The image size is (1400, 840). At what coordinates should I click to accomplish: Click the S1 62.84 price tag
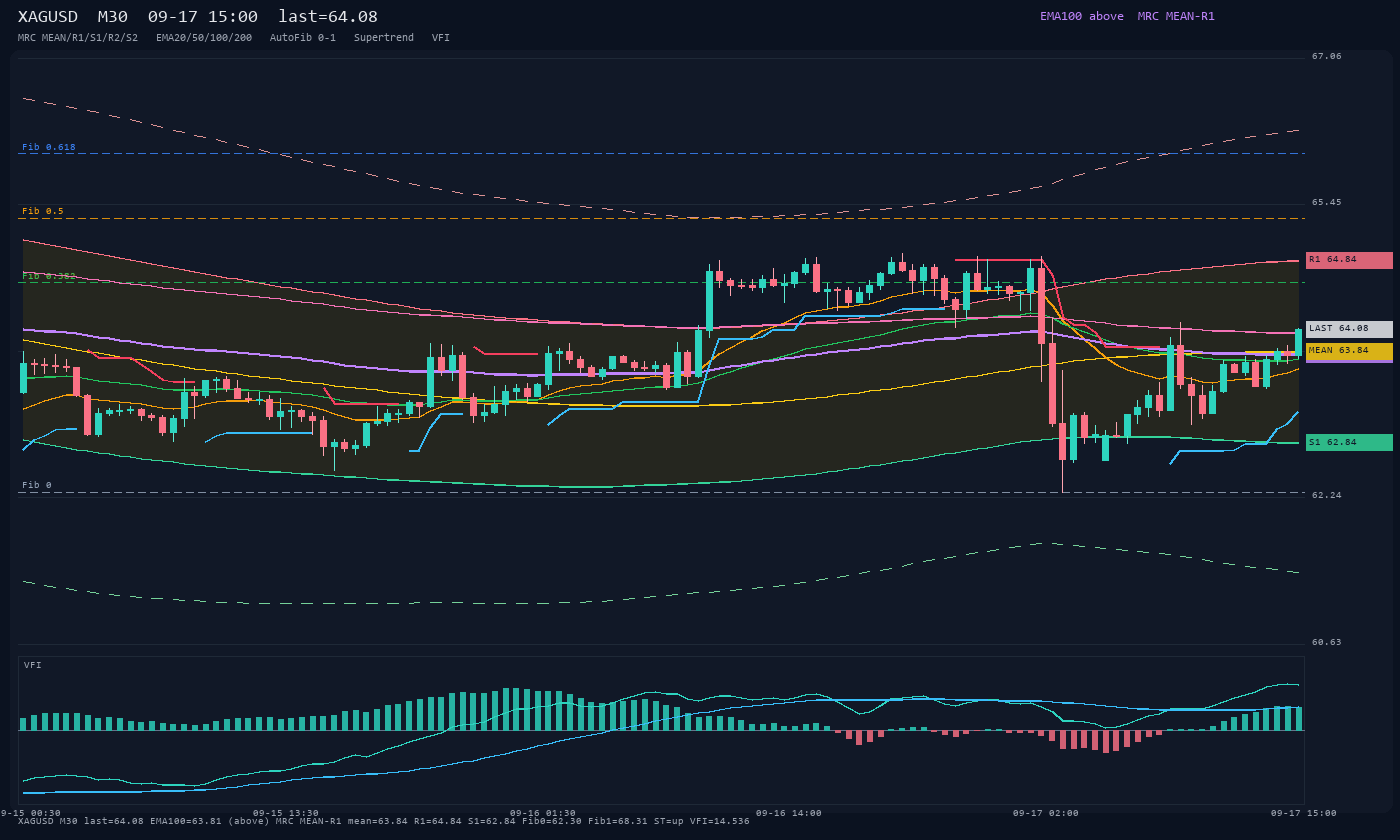point(1349,442)
